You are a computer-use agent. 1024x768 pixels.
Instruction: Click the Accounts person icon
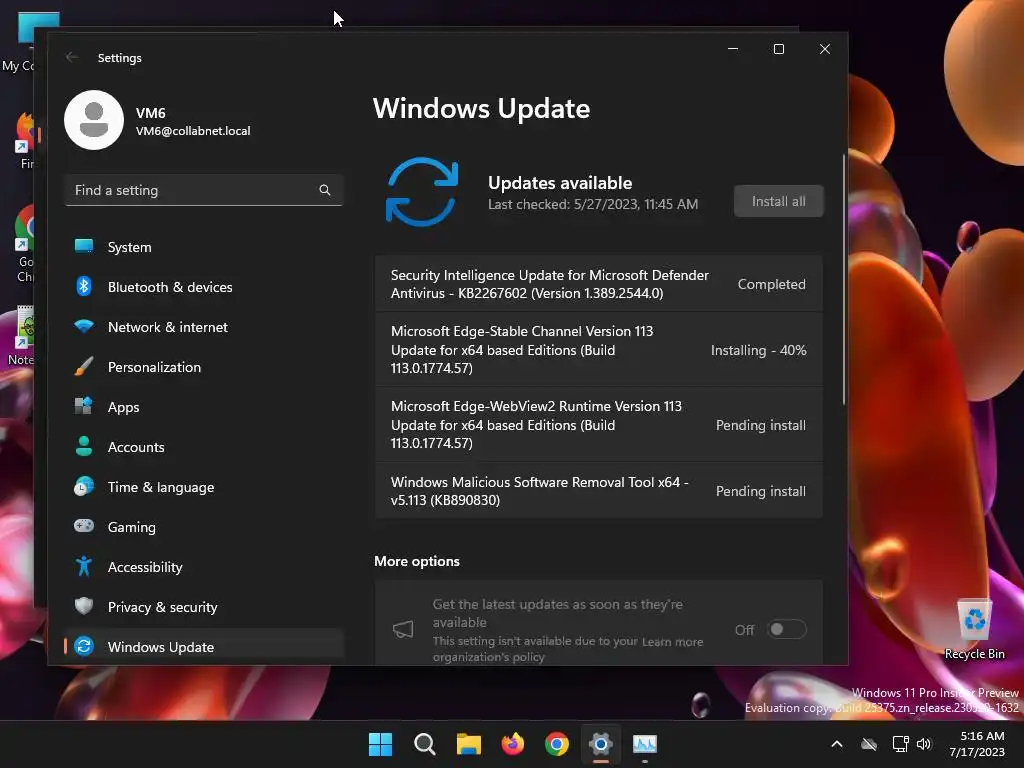click(x=84, y=446)
